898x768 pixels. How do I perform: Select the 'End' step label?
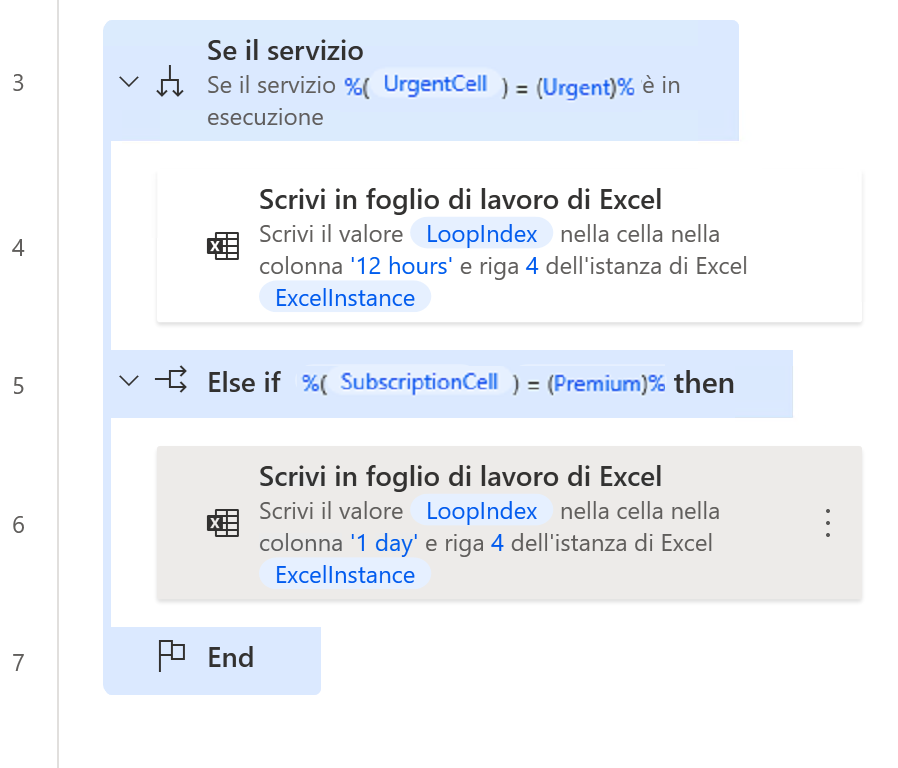click(231, 657)
